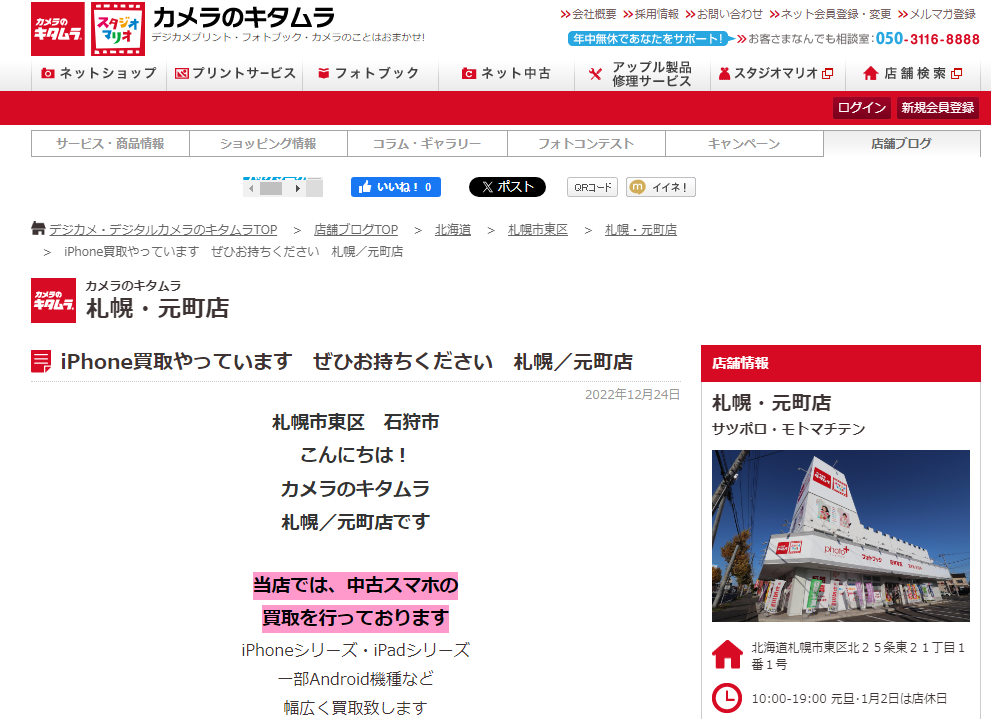This screenshot has width=991, height=719.
Task: Open アップル製品修理サービス menu item
Action: pos(643,74)
